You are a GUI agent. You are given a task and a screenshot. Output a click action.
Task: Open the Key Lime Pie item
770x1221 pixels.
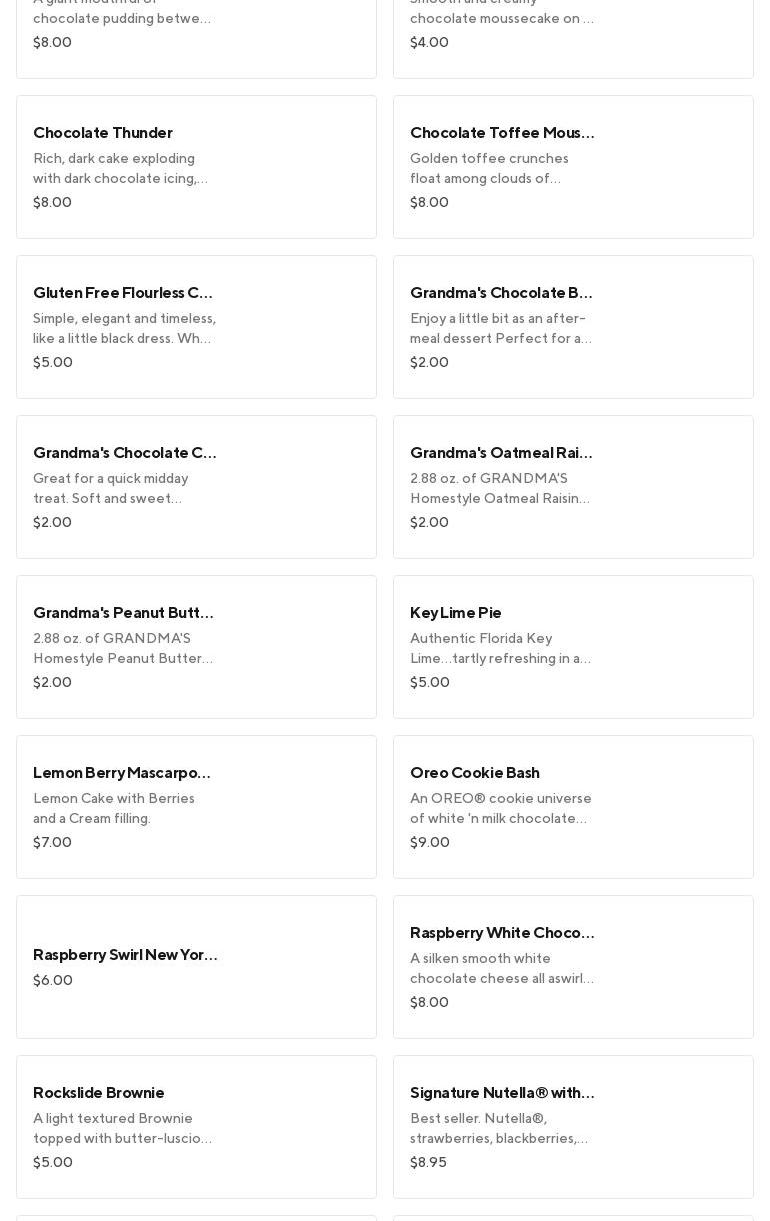pos(573,647)
